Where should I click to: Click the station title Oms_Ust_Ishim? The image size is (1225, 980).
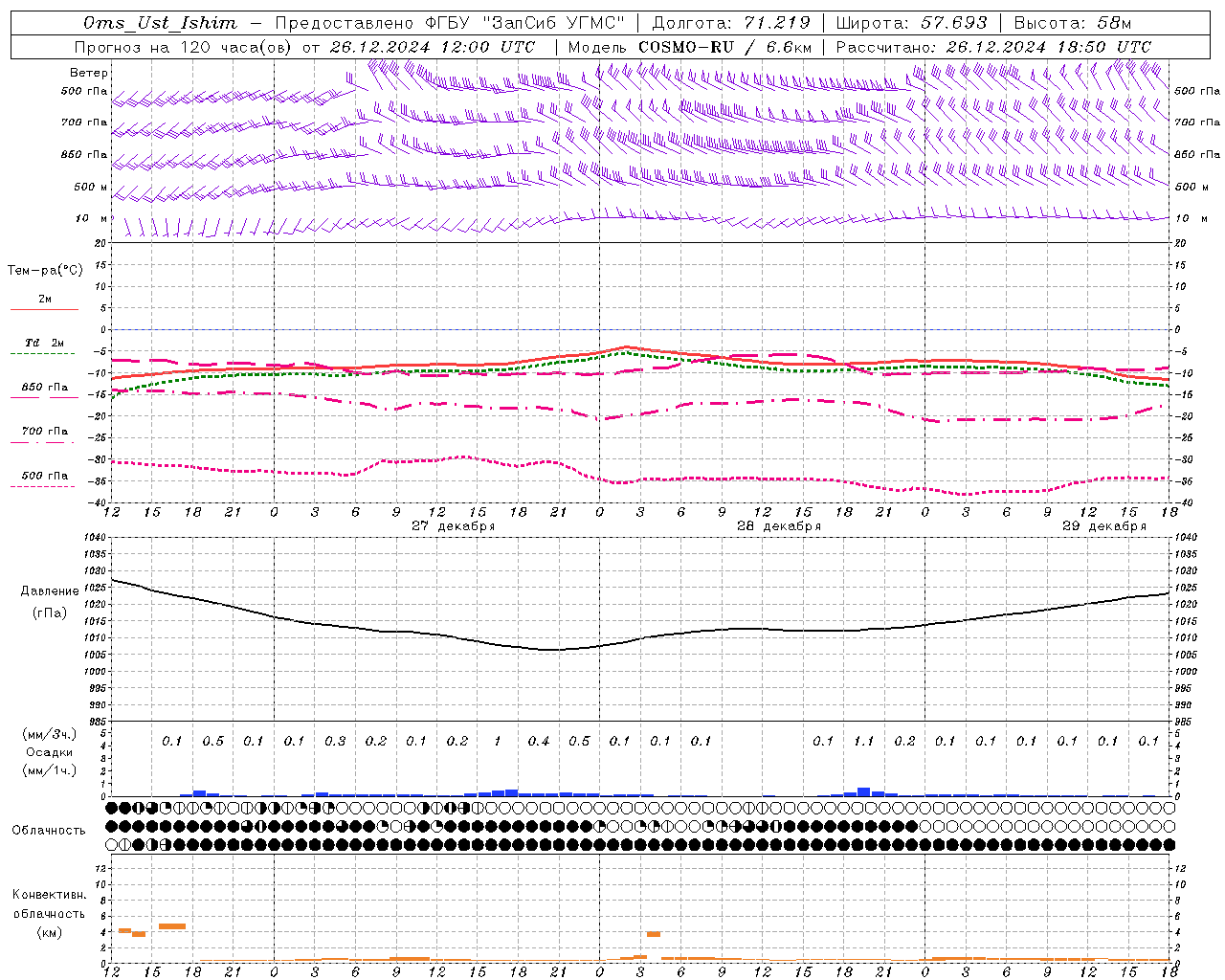160,23
